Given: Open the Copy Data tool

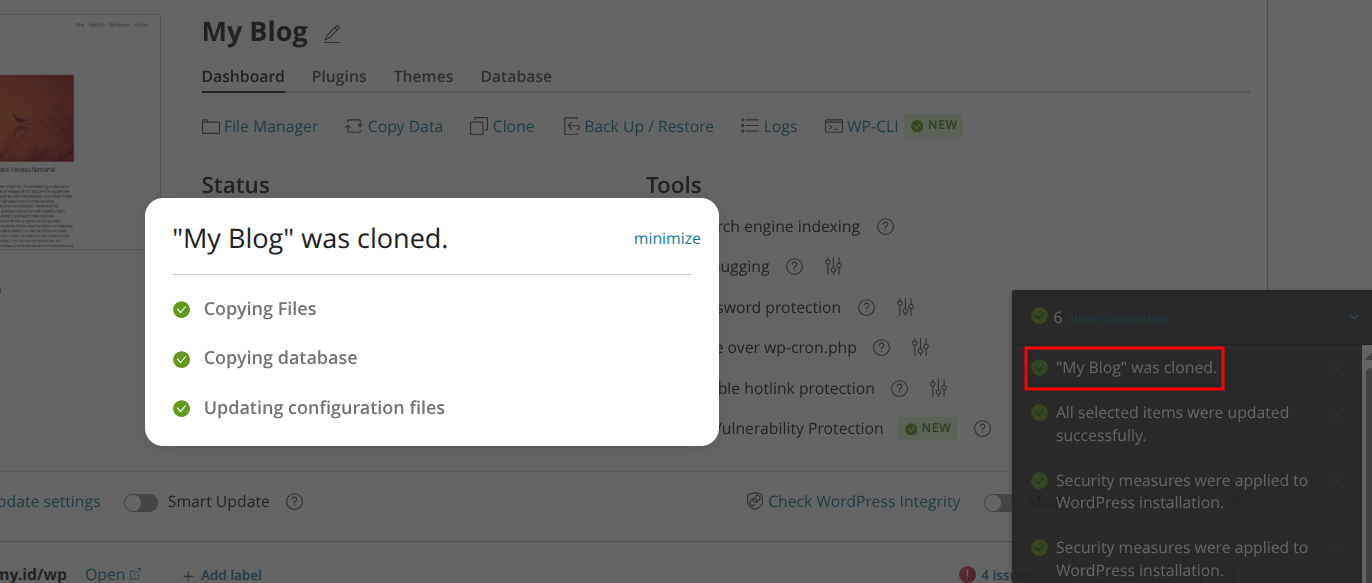Looking at the screenshot, I should pos(394,126).
